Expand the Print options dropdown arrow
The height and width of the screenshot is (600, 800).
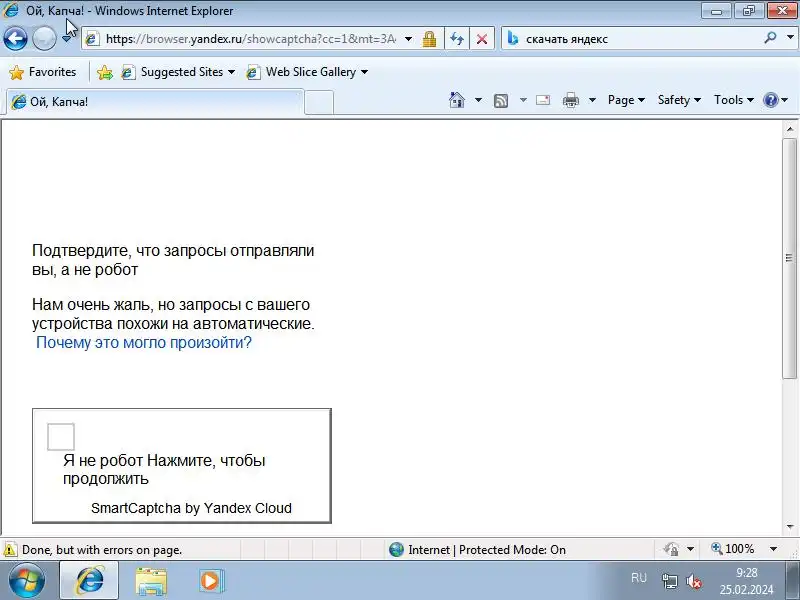tap(592, 100)
